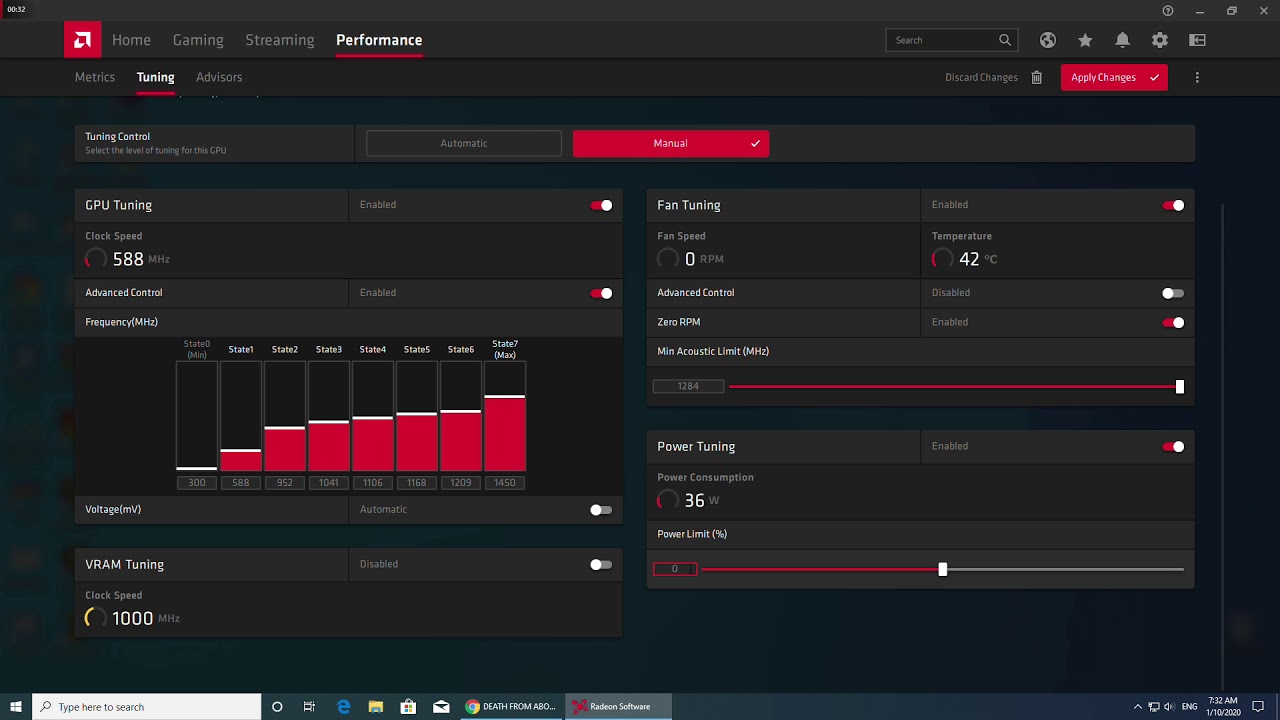Click the AMD logo icon
1280x720 pixels.
[x=82, y=40]
